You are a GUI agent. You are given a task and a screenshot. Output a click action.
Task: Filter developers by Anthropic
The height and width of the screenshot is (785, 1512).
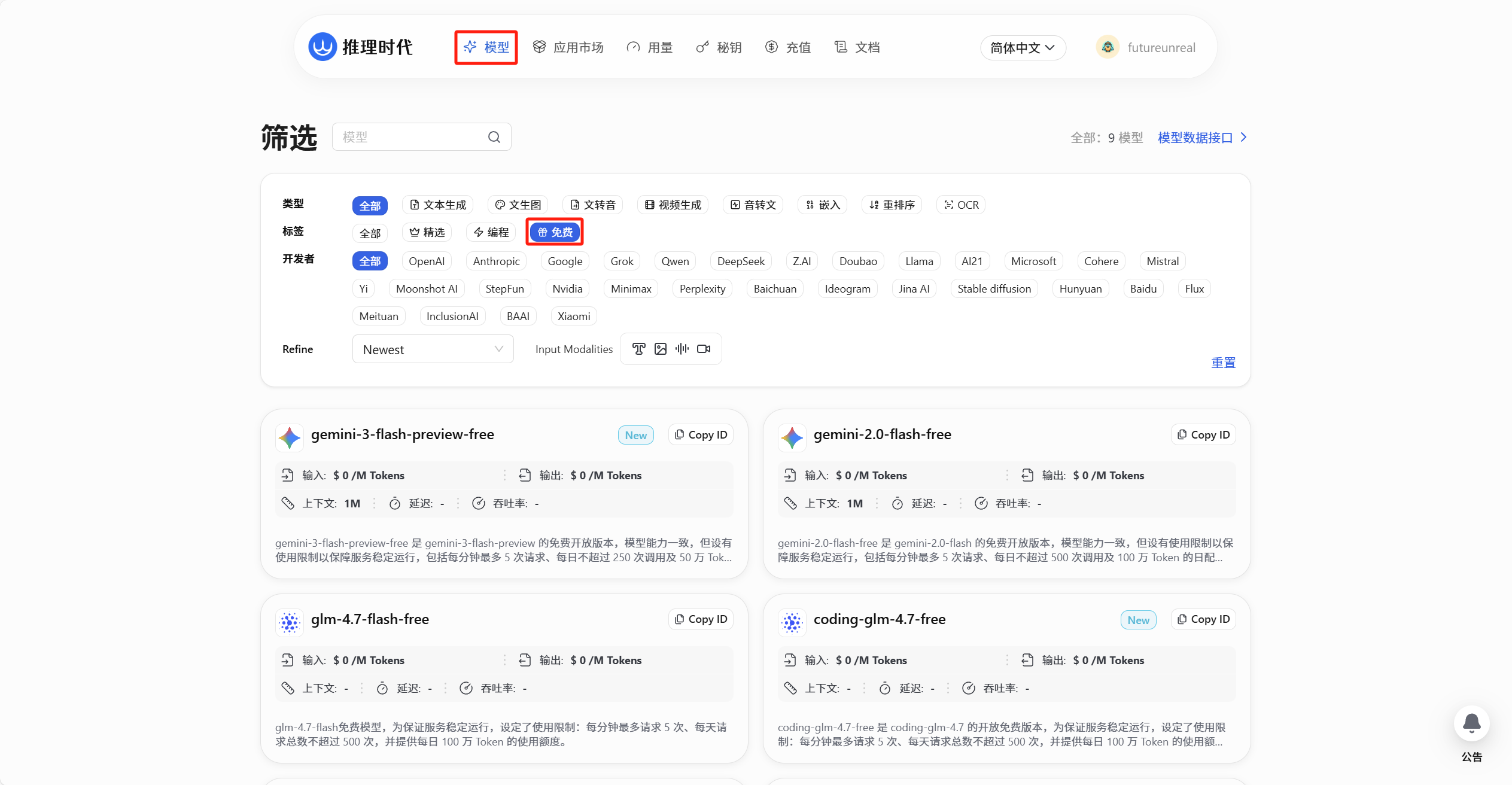coord(496,261)
